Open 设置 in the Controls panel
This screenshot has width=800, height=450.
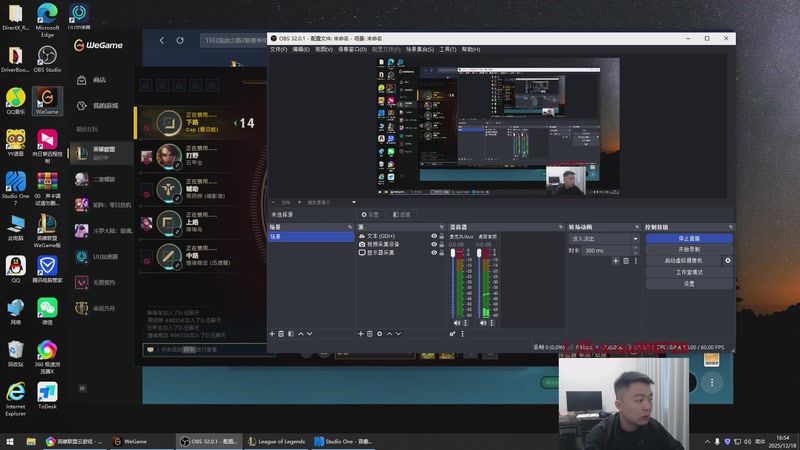click(689, 284)
